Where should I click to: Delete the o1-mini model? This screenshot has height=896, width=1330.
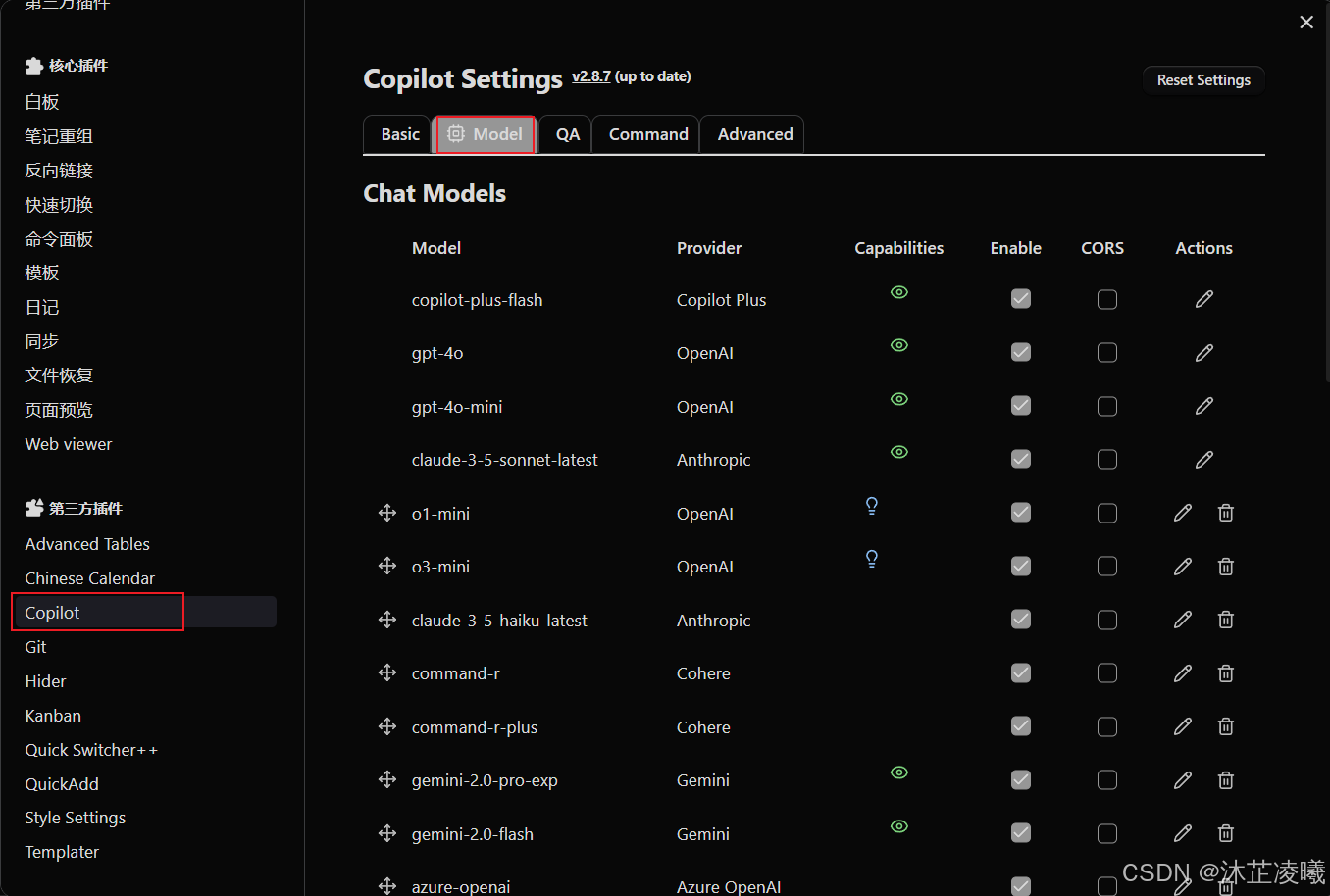tap(1226, 513)
